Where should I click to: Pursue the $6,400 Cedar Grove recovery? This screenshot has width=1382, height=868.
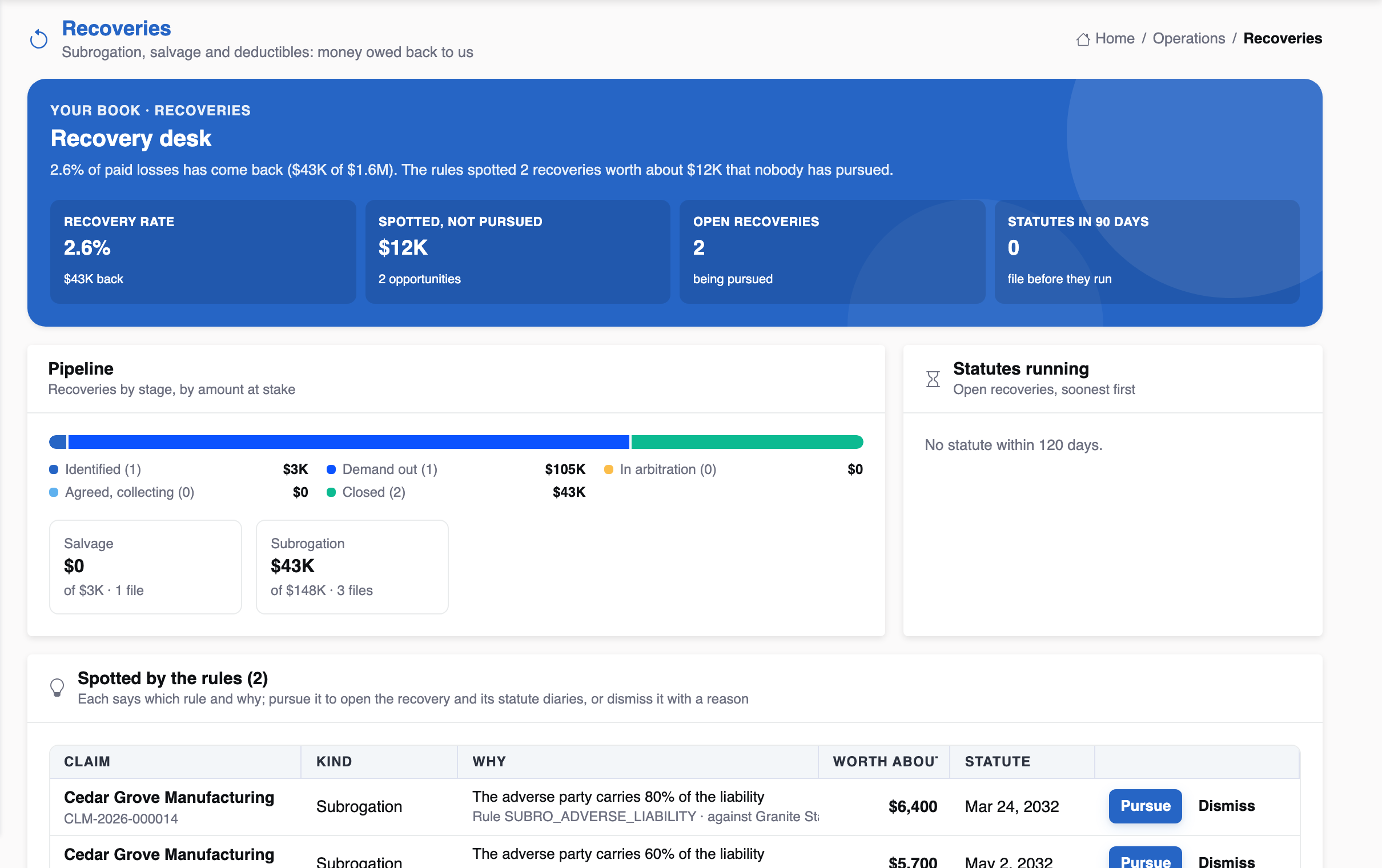click(1144, 806)
